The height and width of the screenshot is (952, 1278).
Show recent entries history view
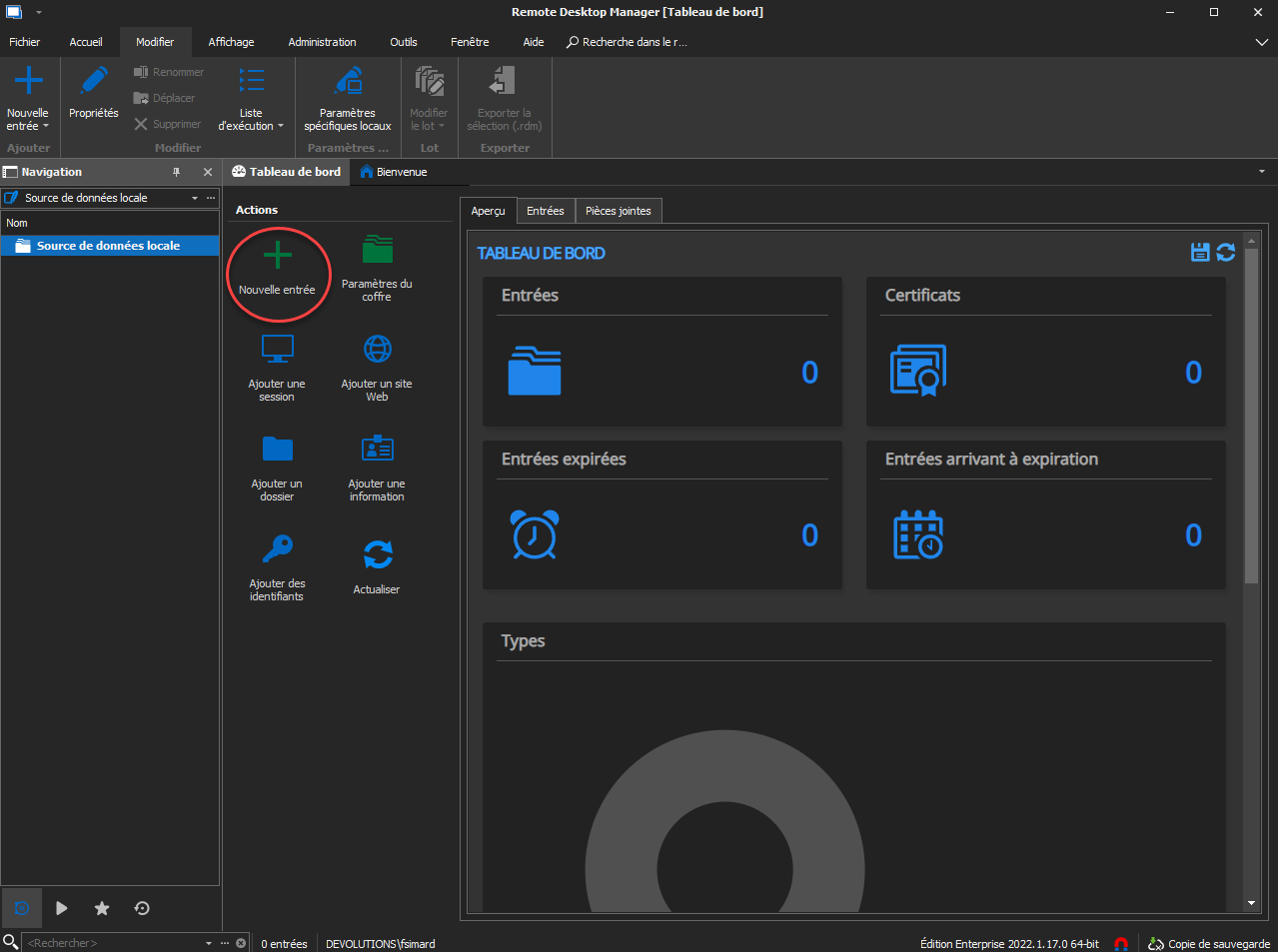pyautogui.click(x=142, y=908)
